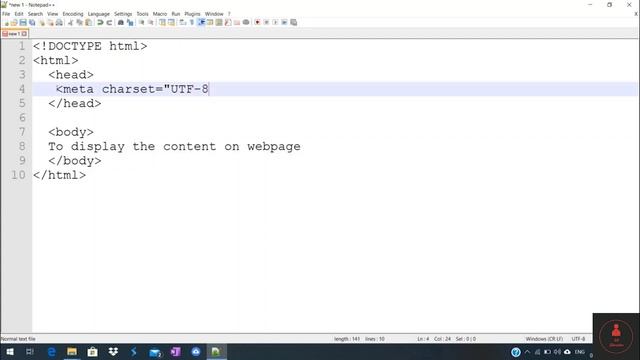Click the Close All toolbar icon
The width and height of the screenshot is (640, 360).
tap(50, 22)
